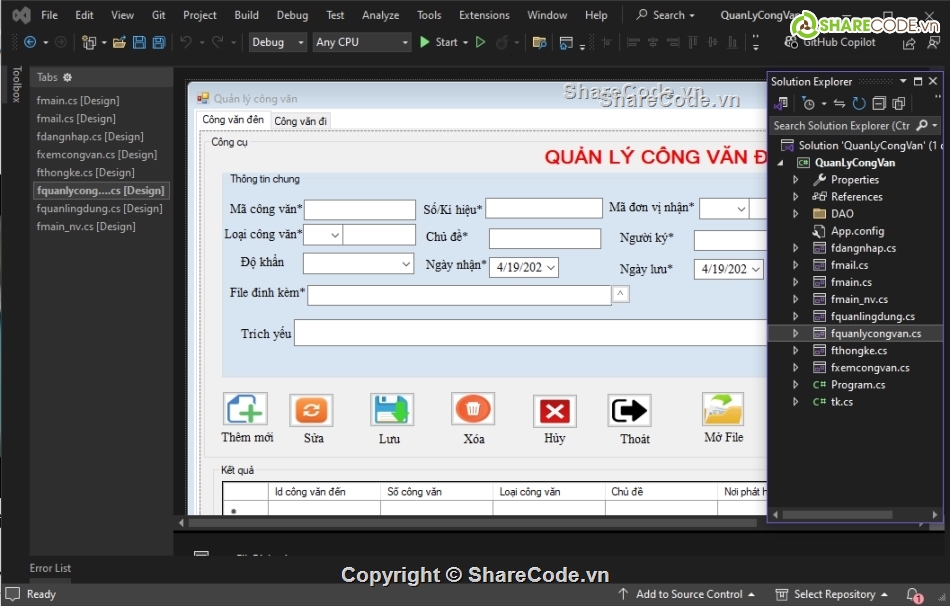Screen dimensions: 950x606
Task: Expand the References node
Action: pos(796,196)
